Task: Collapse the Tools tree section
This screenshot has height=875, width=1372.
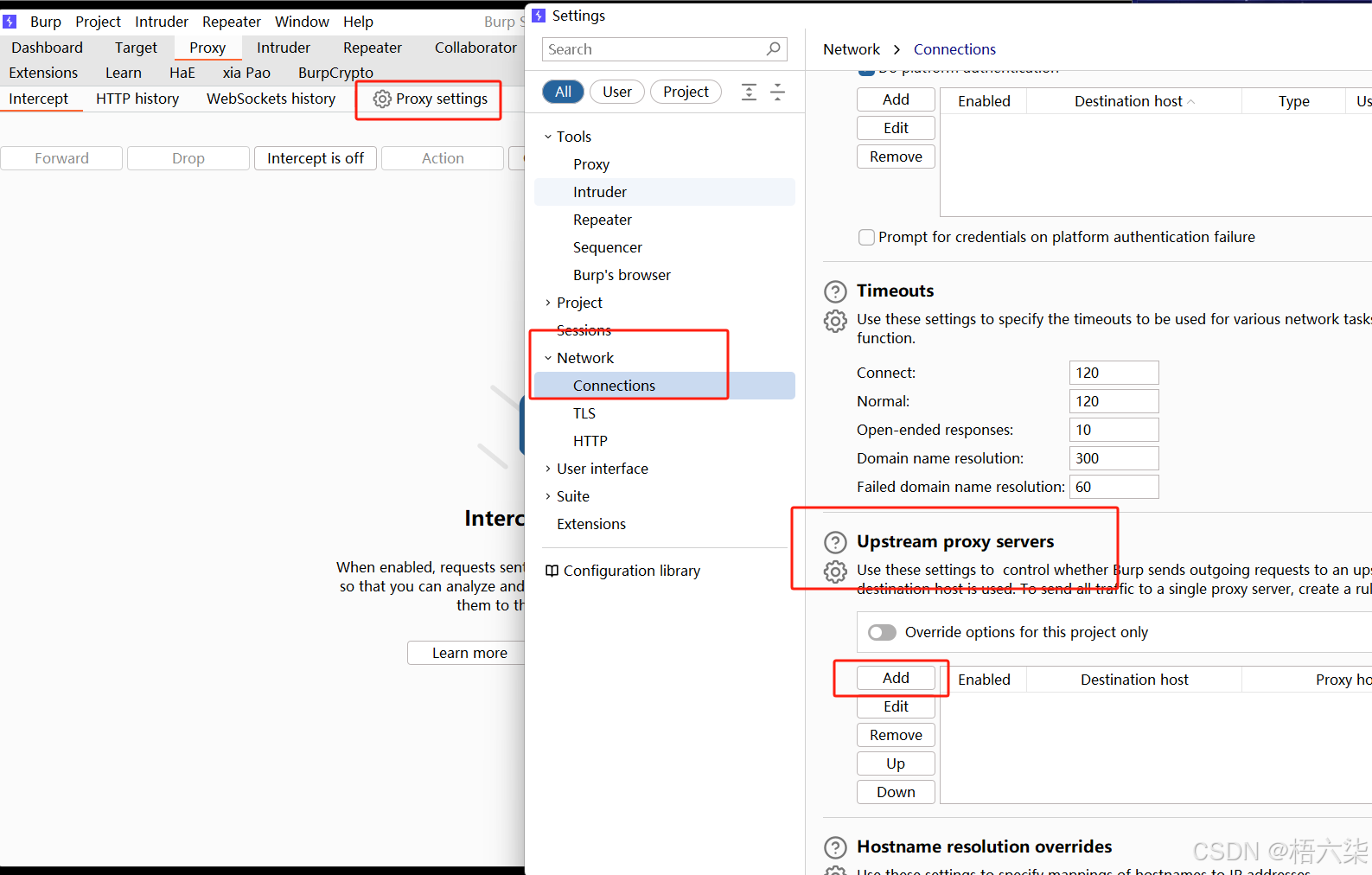Action: 548,137
